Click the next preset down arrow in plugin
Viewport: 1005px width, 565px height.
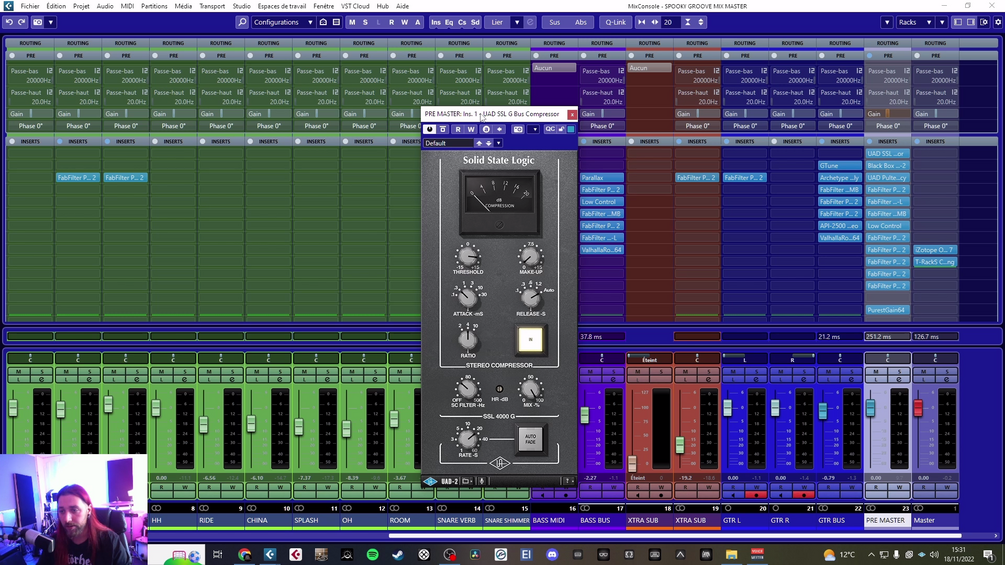coord(488,143)
